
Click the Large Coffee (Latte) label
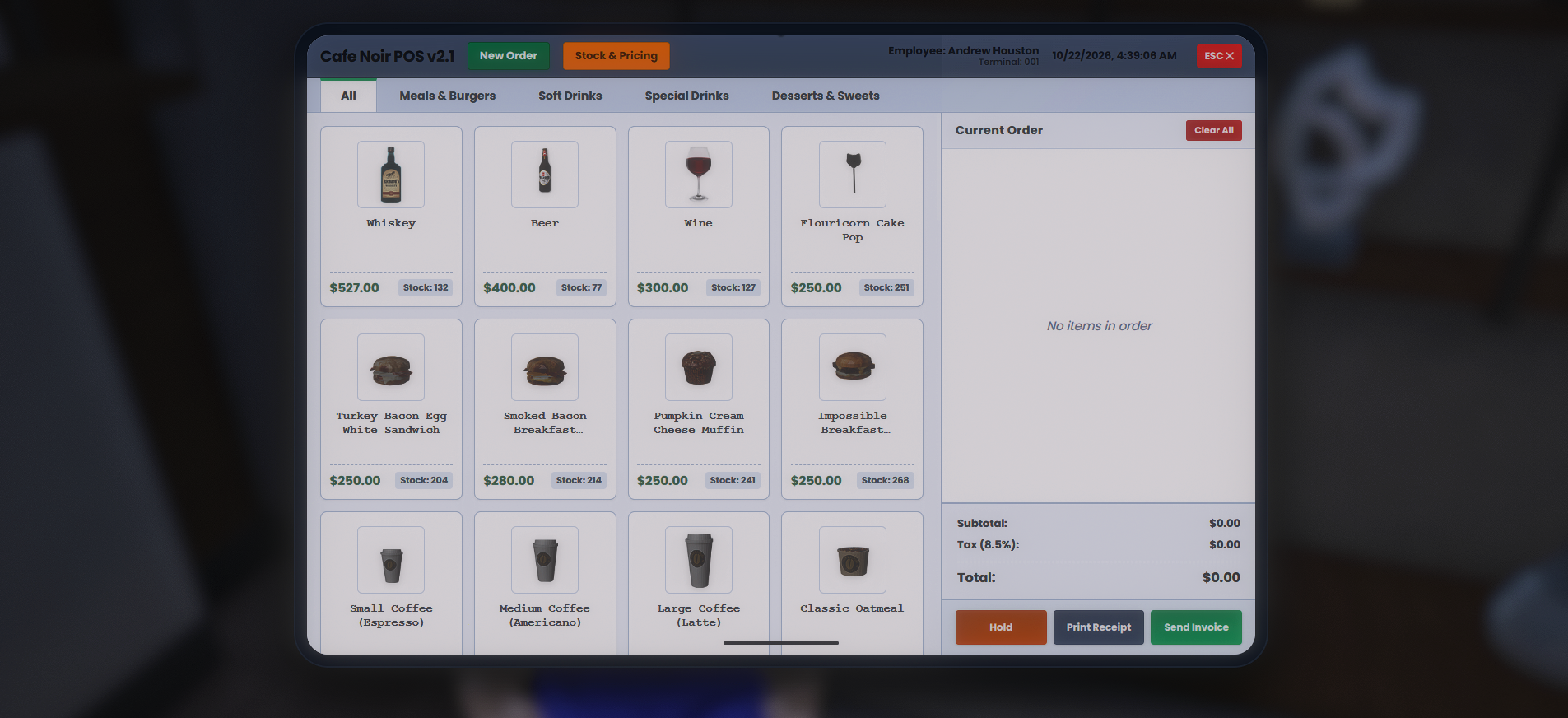coord(699,615)
